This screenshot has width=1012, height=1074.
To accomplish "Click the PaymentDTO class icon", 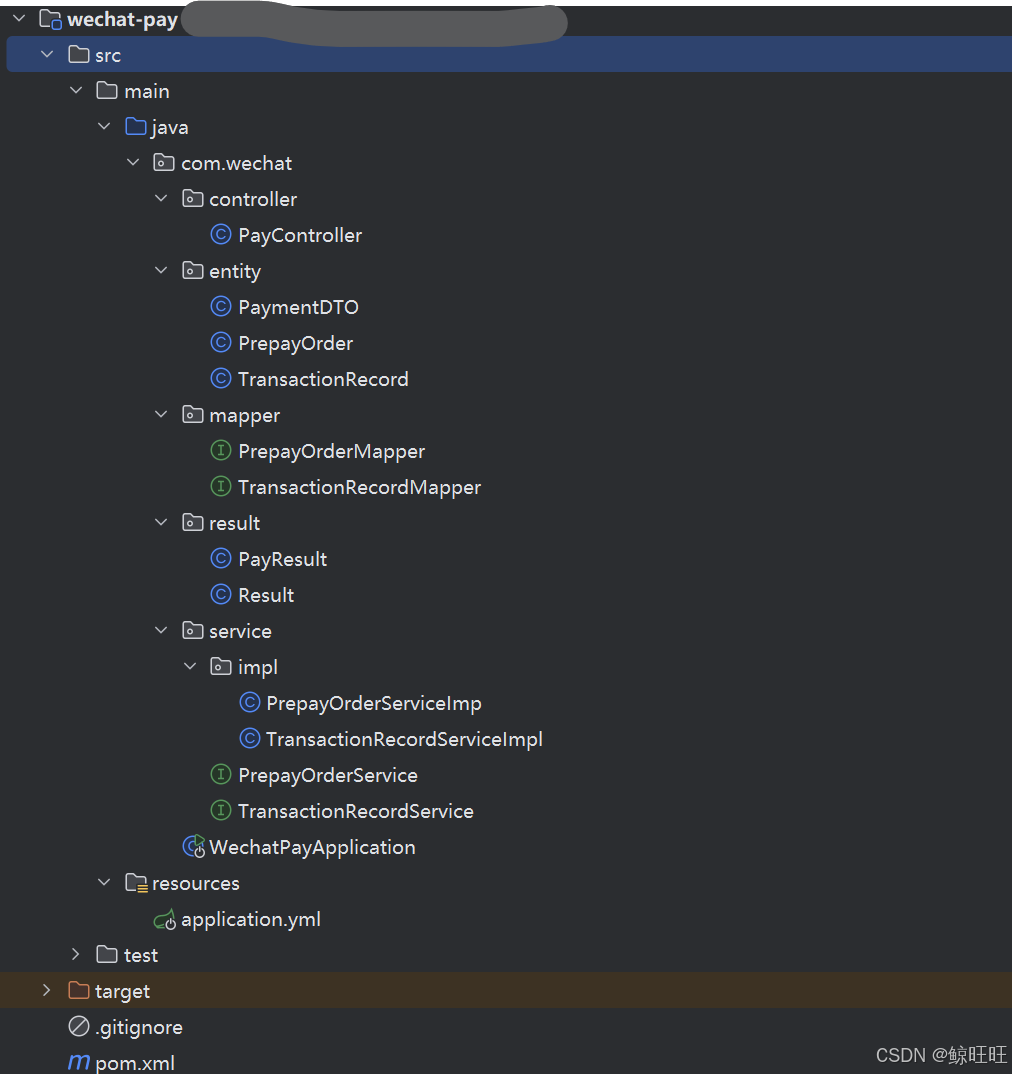I will (x=221, y=306).
